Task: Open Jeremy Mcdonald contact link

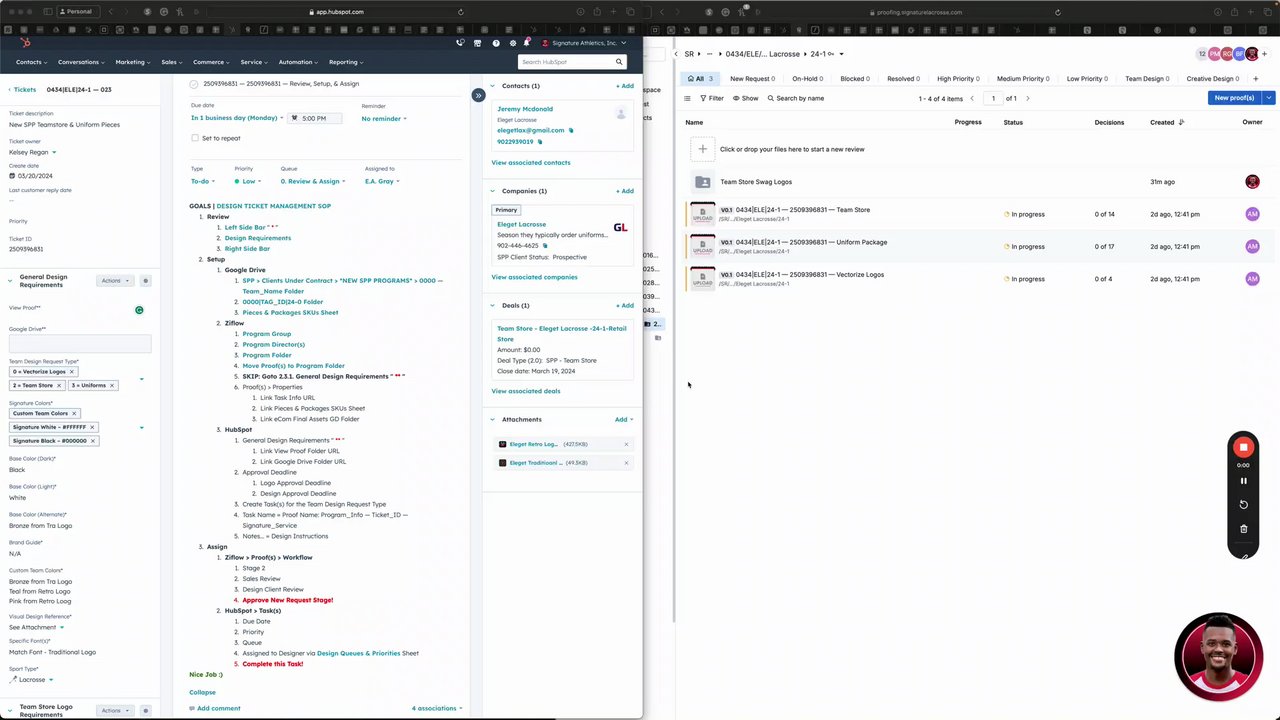Action: (x=525, y=109)
